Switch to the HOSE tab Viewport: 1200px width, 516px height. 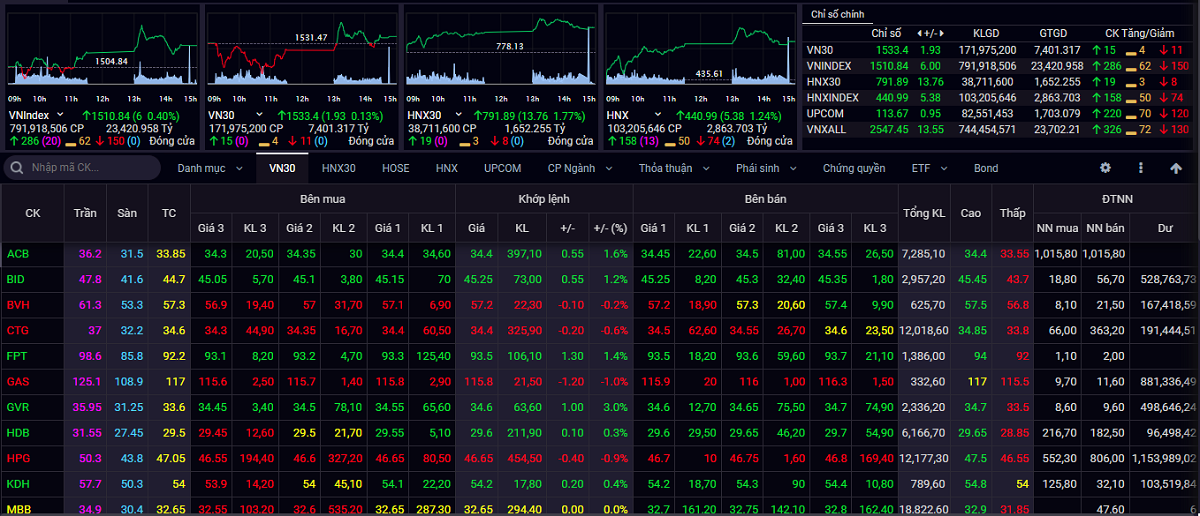coord(395,168)
